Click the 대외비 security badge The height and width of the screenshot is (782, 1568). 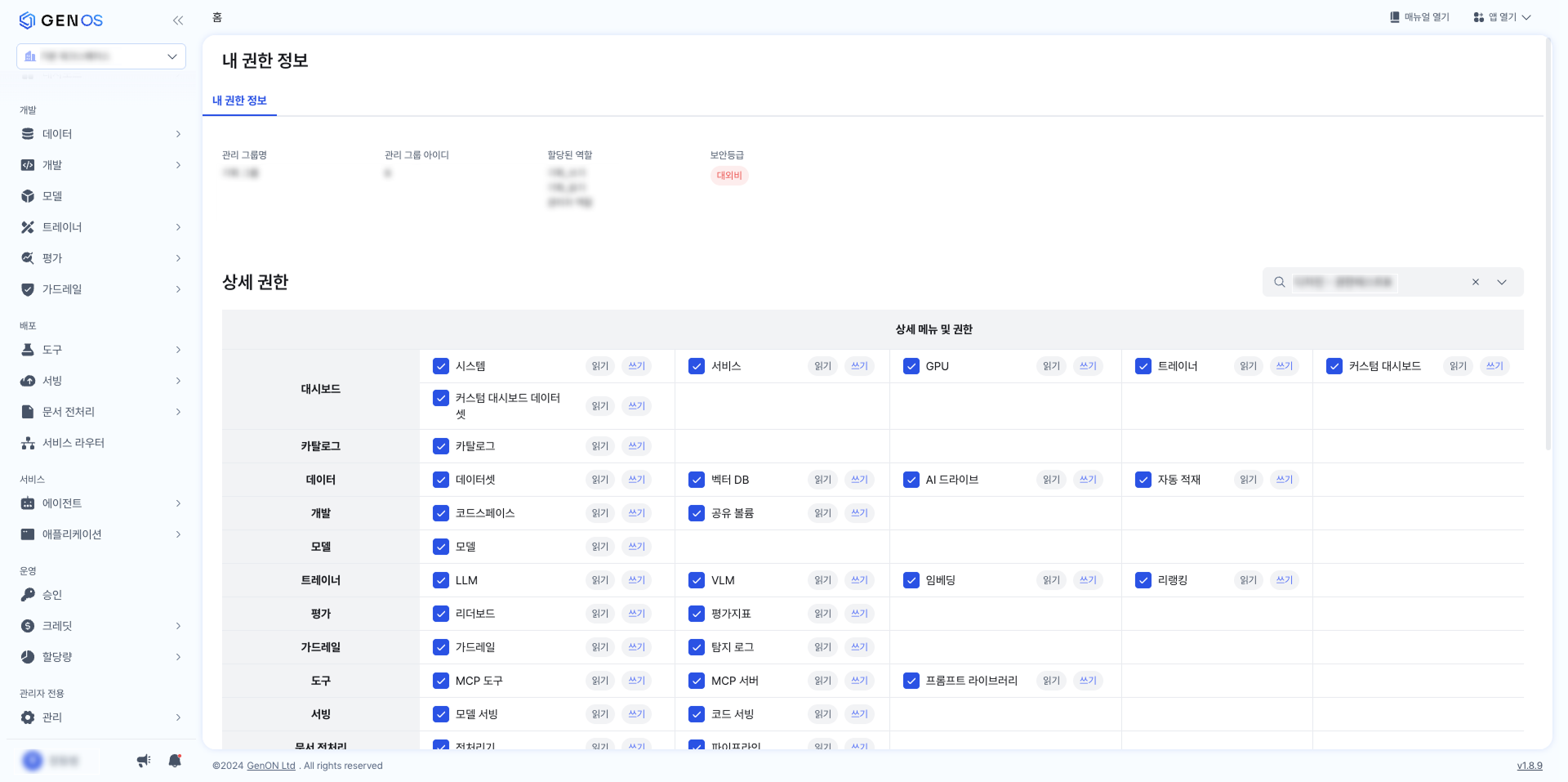click(729, 176)
